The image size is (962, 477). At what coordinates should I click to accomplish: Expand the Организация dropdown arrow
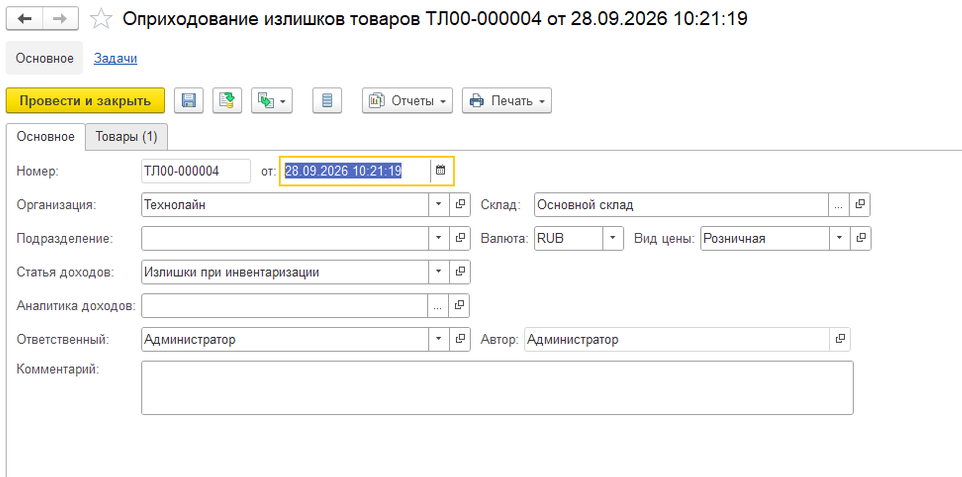(x=438, y=205)
